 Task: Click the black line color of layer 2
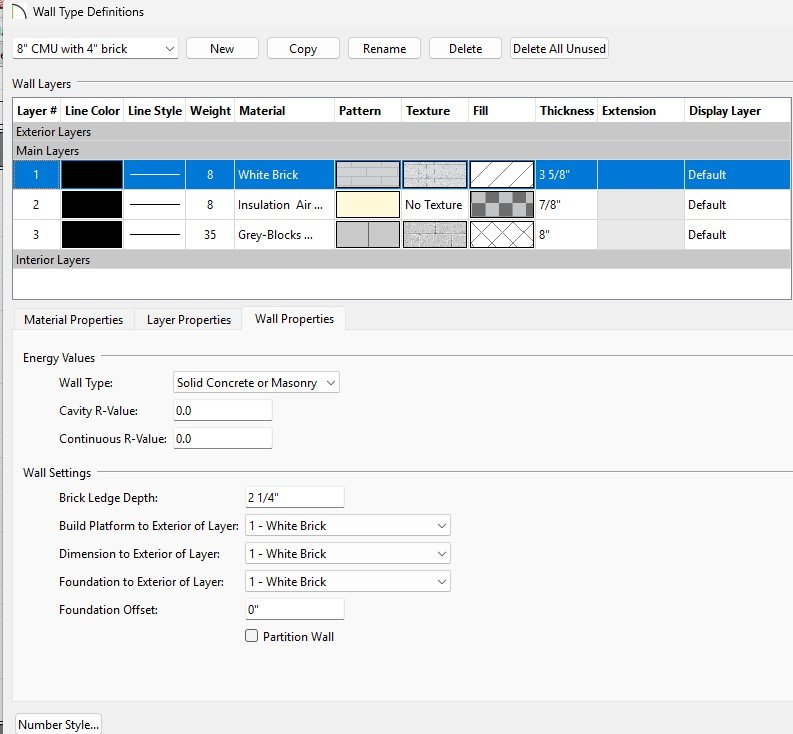click(92, 205)
